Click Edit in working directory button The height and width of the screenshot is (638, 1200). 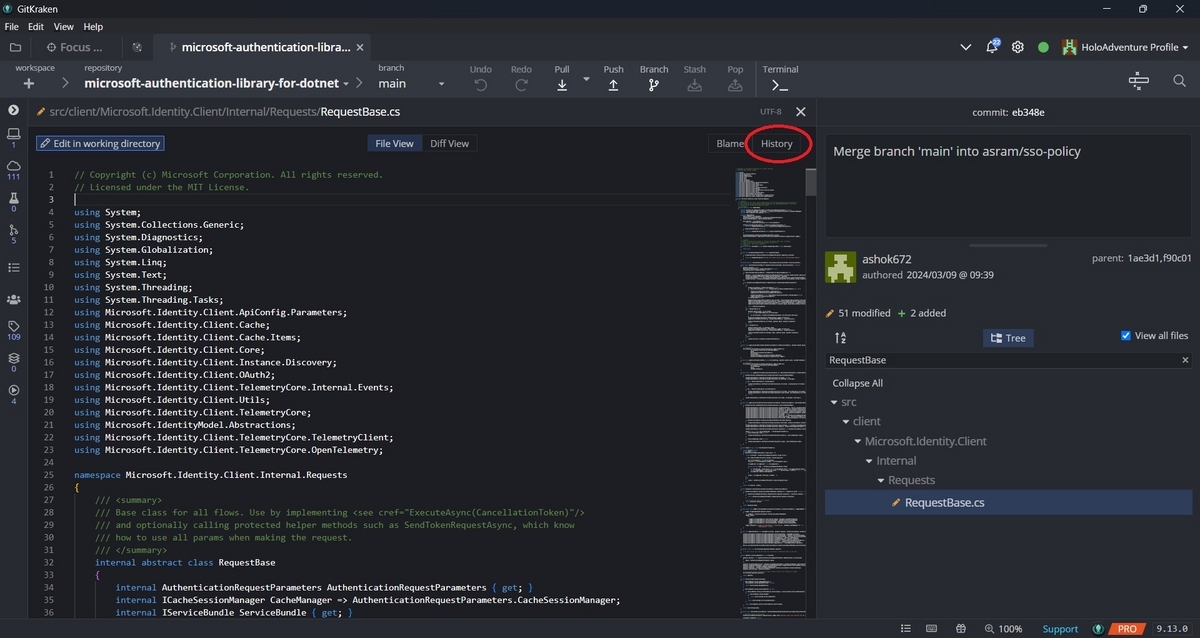pyautogui.click(x=100, y=143)
